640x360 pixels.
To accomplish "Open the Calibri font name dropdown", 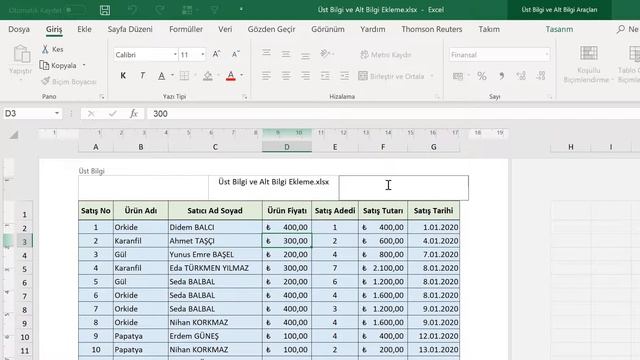I will (x=175, y=55).
